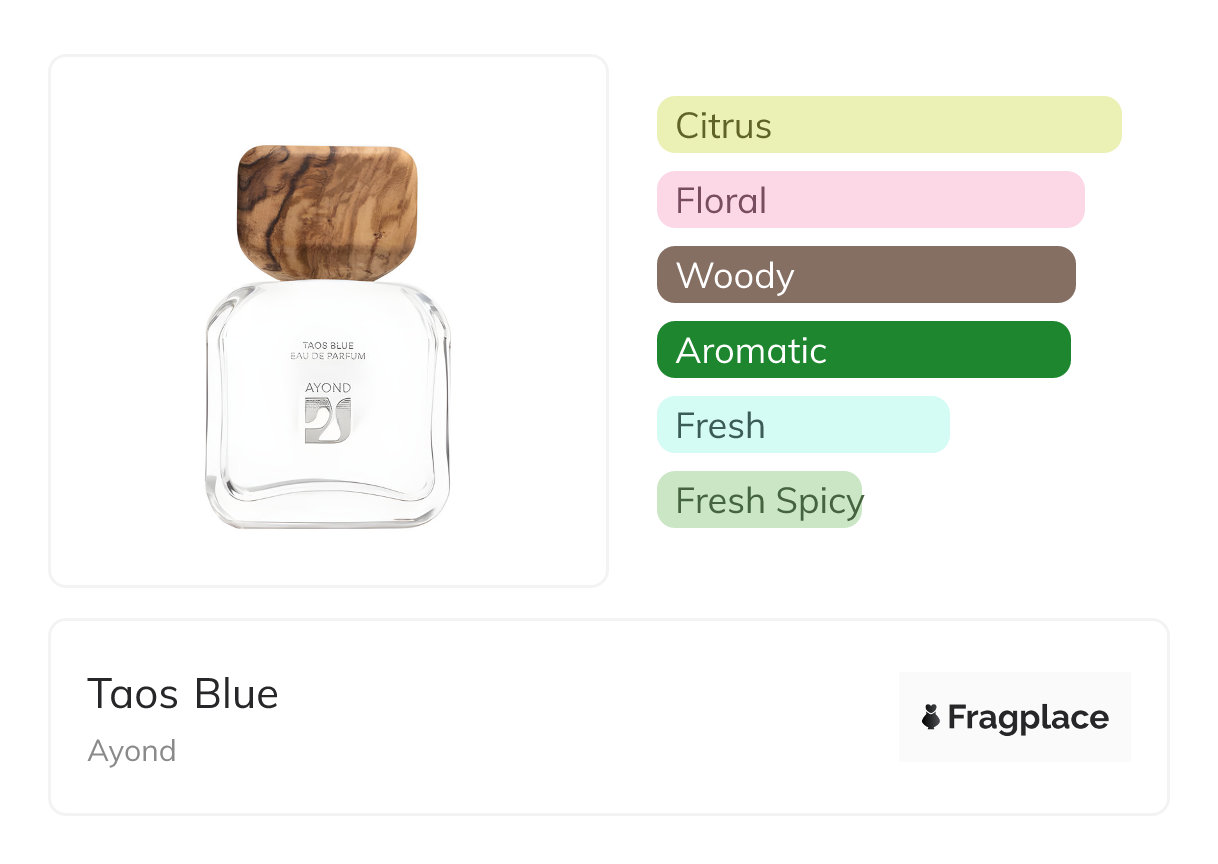
Task: Click the grey box behind the Fragplace logo
Action: pos(1014,685)
